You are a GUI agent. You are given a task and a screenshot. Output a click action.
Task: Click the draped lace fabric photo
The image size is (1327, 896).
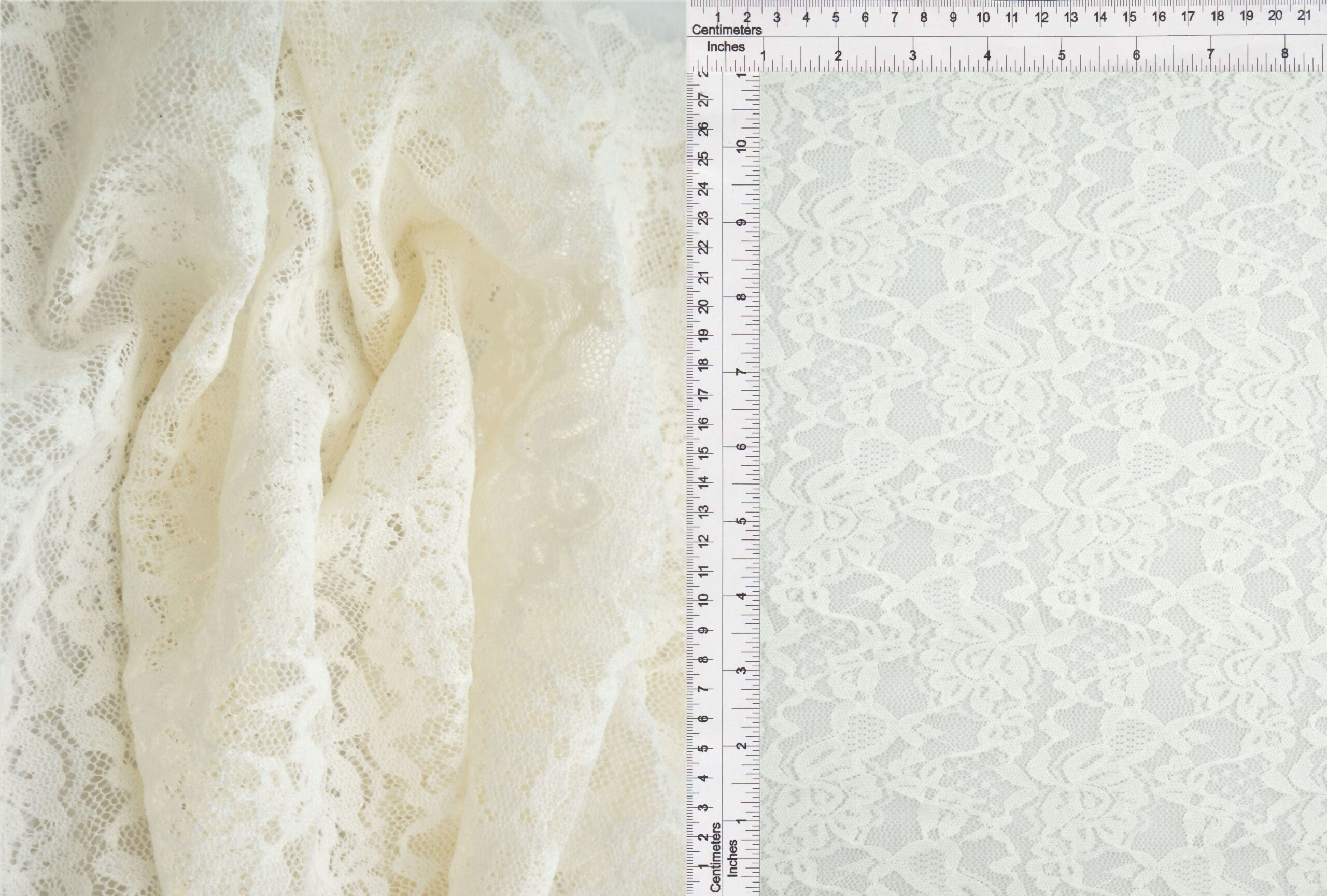click(343, 448)
